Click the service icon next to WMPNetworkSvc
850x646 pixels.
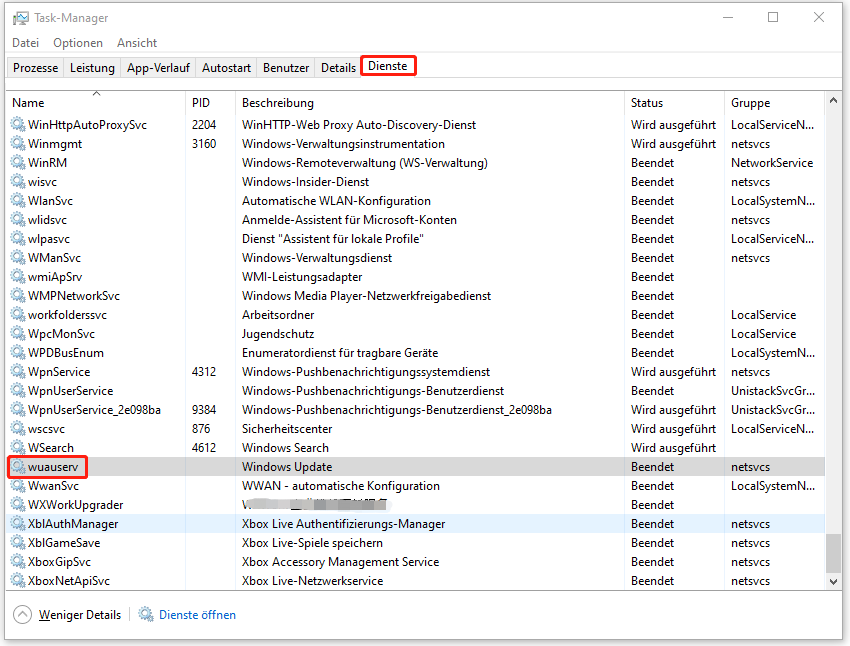18,295
